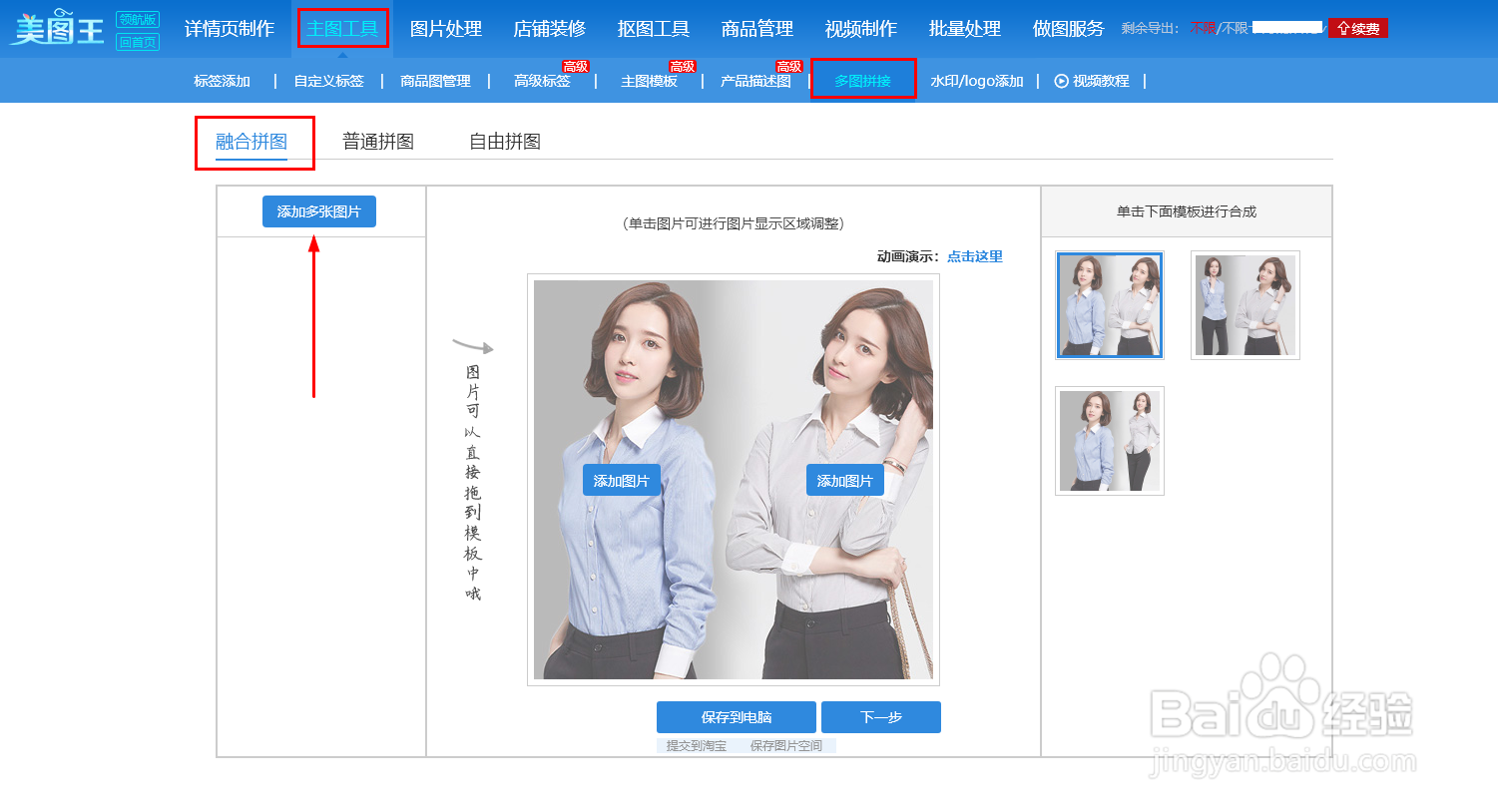This screenshot has width=1498, height=812.
Task: Select 产品描述图 in the sub-navigation
Action: point(754,81)
